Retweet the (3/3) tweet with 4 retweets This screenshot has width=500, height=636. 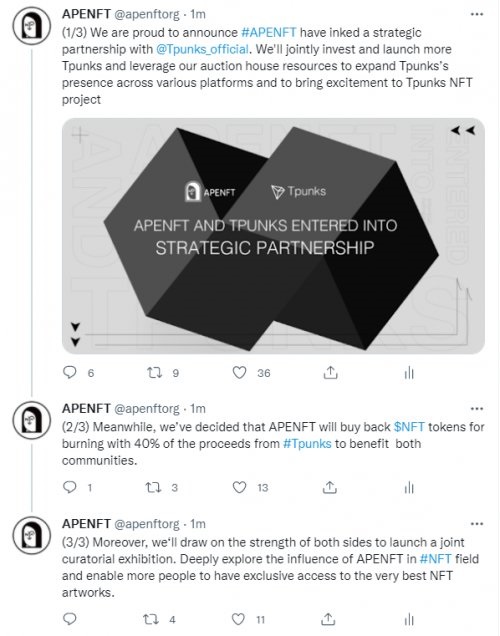pos(151,619)
